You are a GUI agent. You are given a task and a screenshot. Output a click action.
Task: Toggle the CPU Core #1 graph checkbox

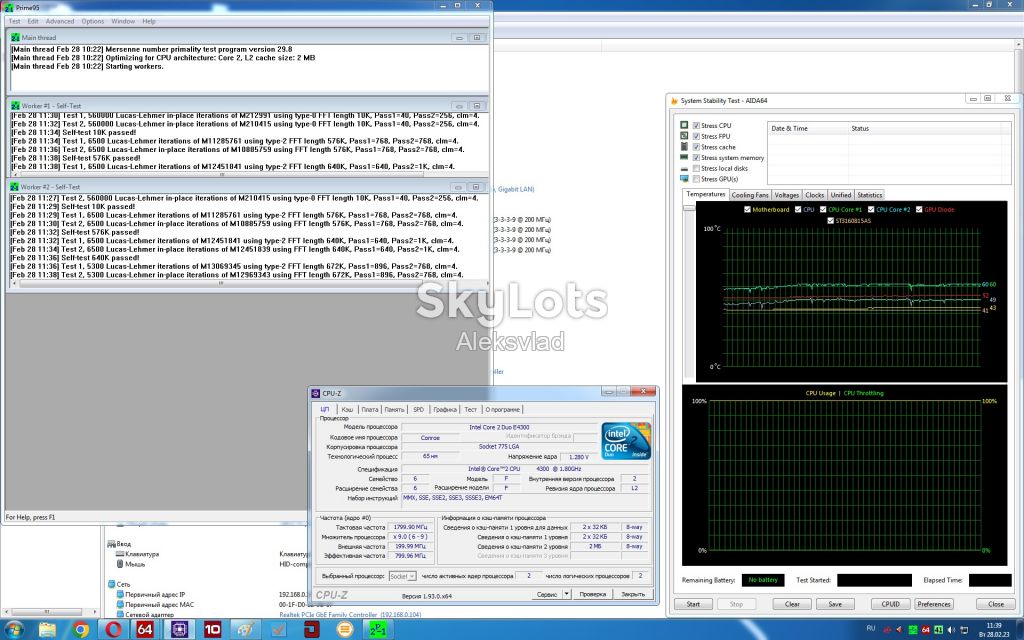coord(823,210)
